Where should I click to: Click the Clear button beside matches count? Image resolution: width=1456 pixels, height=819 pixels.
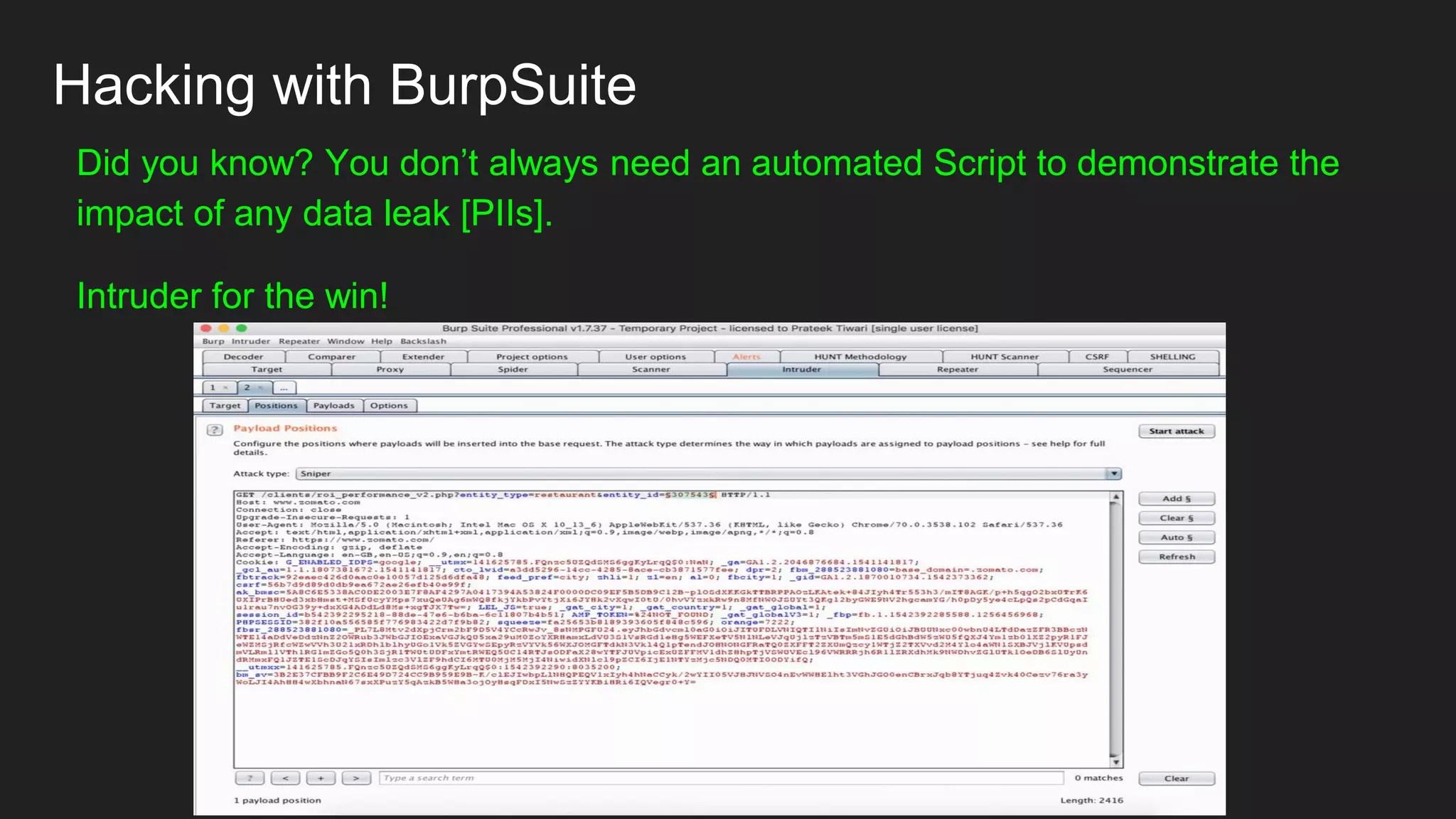1176,778
